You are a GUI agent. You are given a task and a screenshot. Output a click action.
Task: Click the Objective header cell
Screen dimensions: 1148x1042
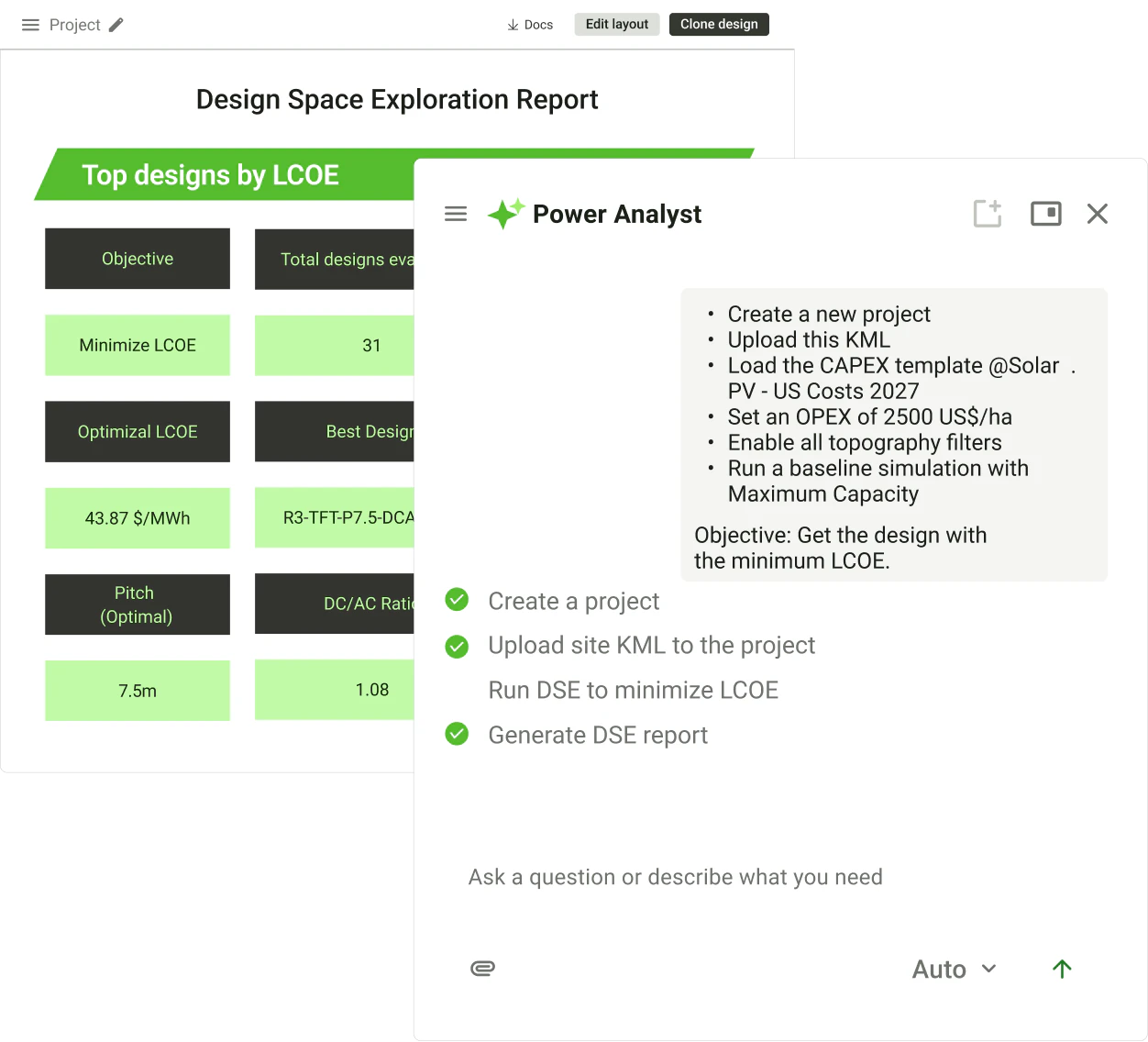coord(138,259)
